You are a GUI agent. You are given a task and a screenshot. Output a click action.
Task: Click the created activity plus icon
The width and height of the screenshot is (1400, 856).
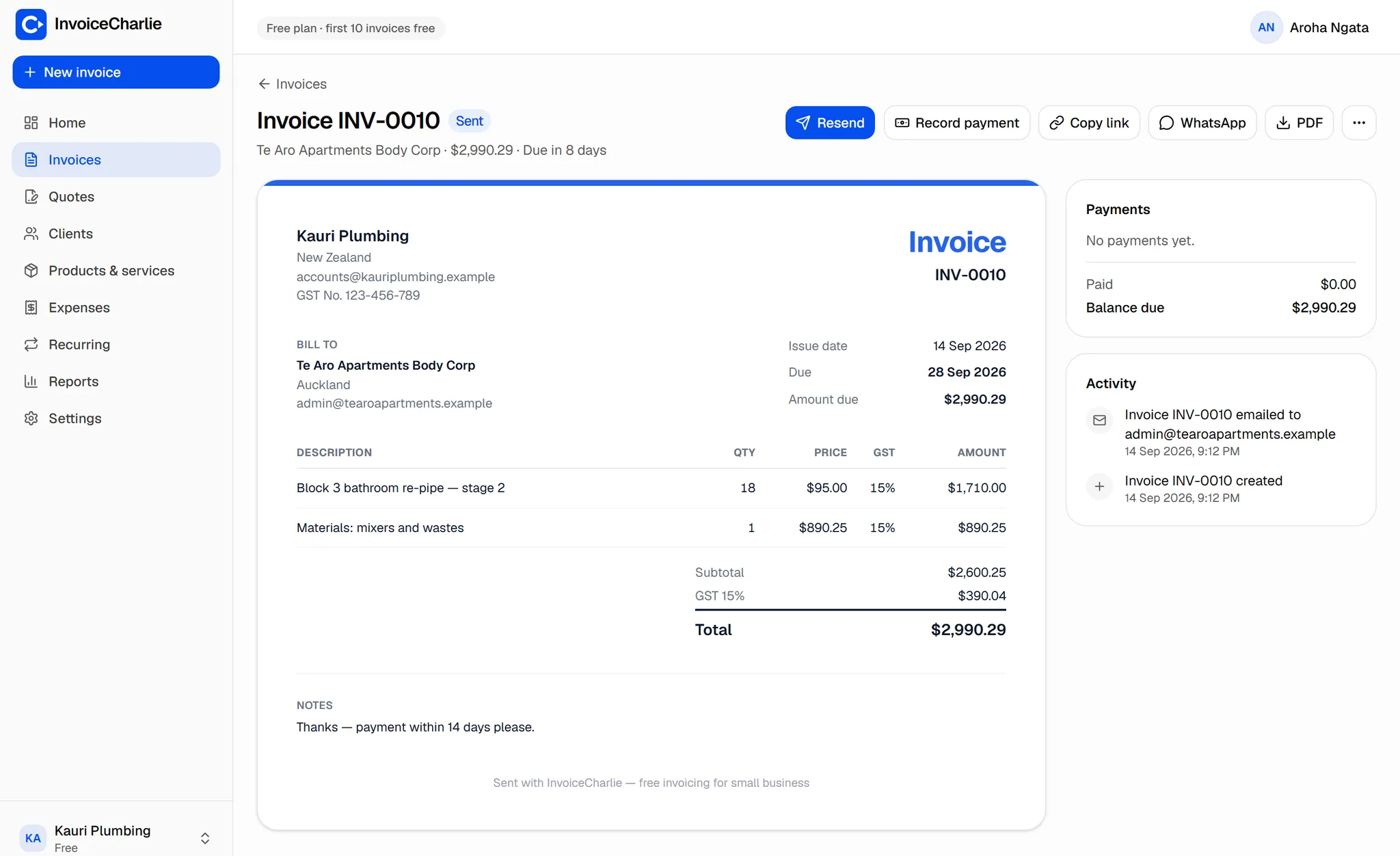pyautogui.click(x=1099, y=487)
